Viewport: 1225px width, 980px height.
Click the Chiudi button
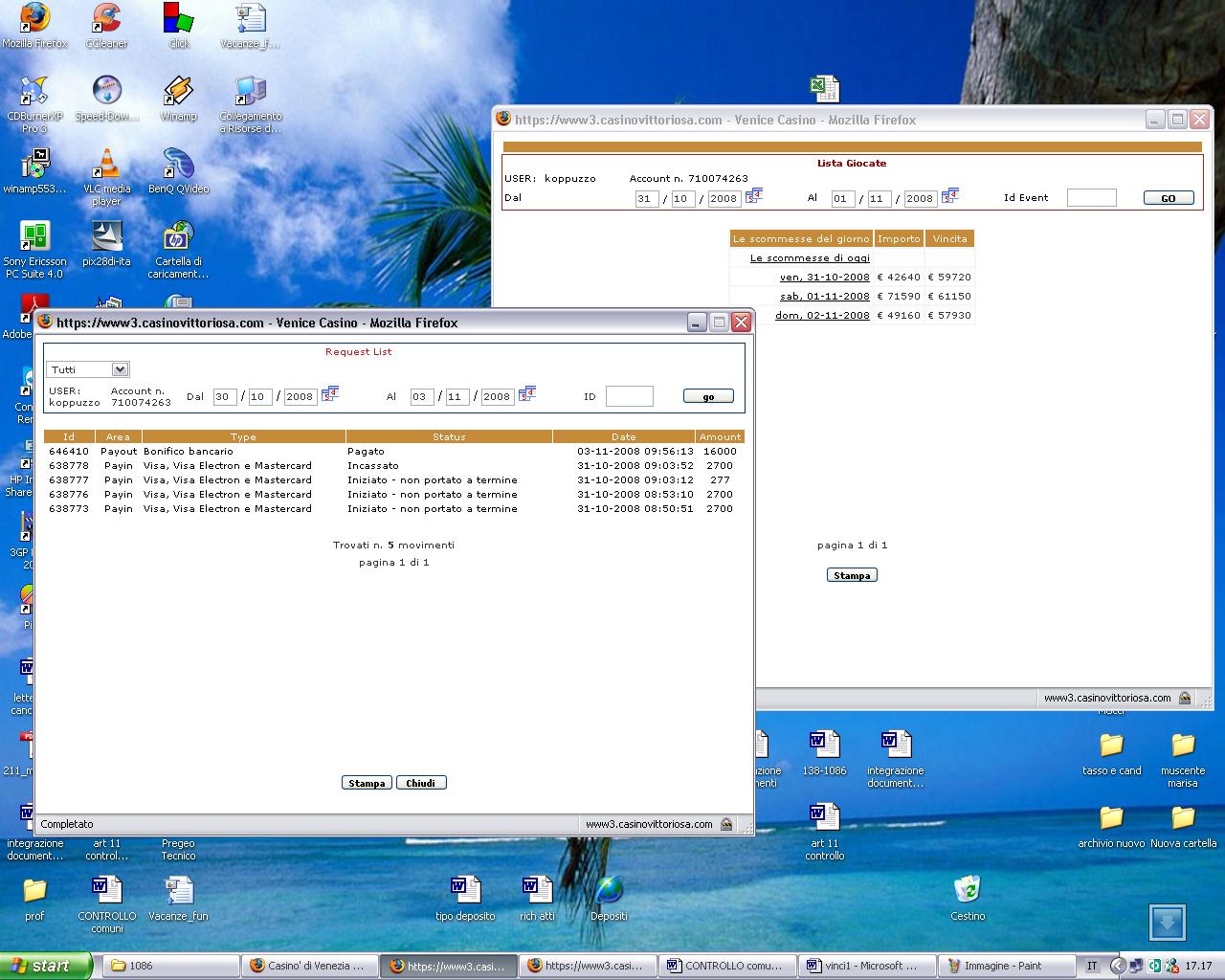(421, 783)
